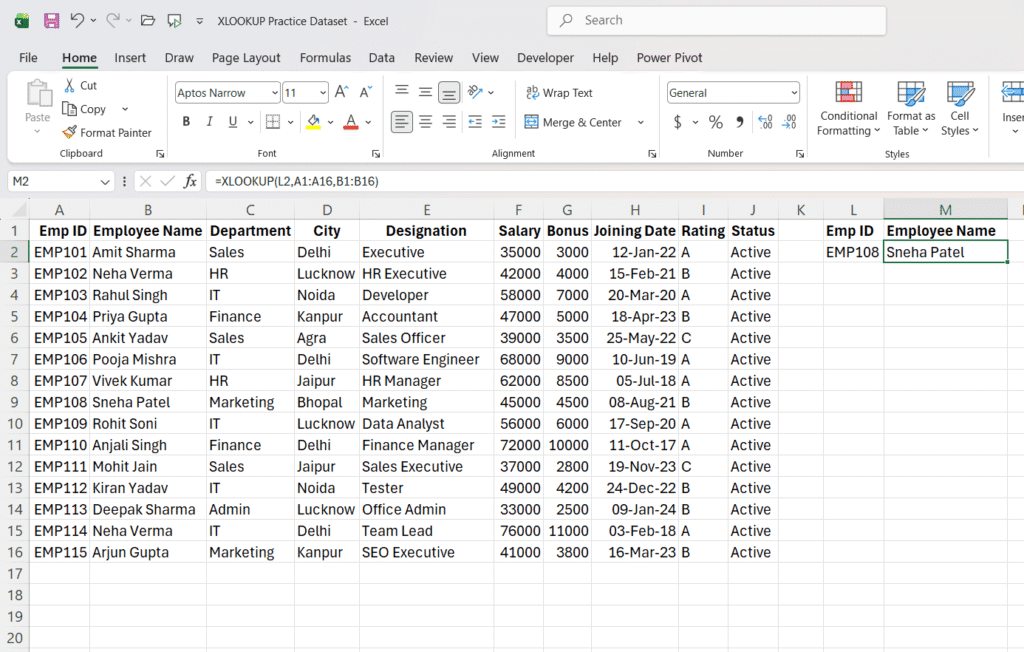Click the Top Align icon
This screenshot has height=652, width=1024.
pos(402,92)
